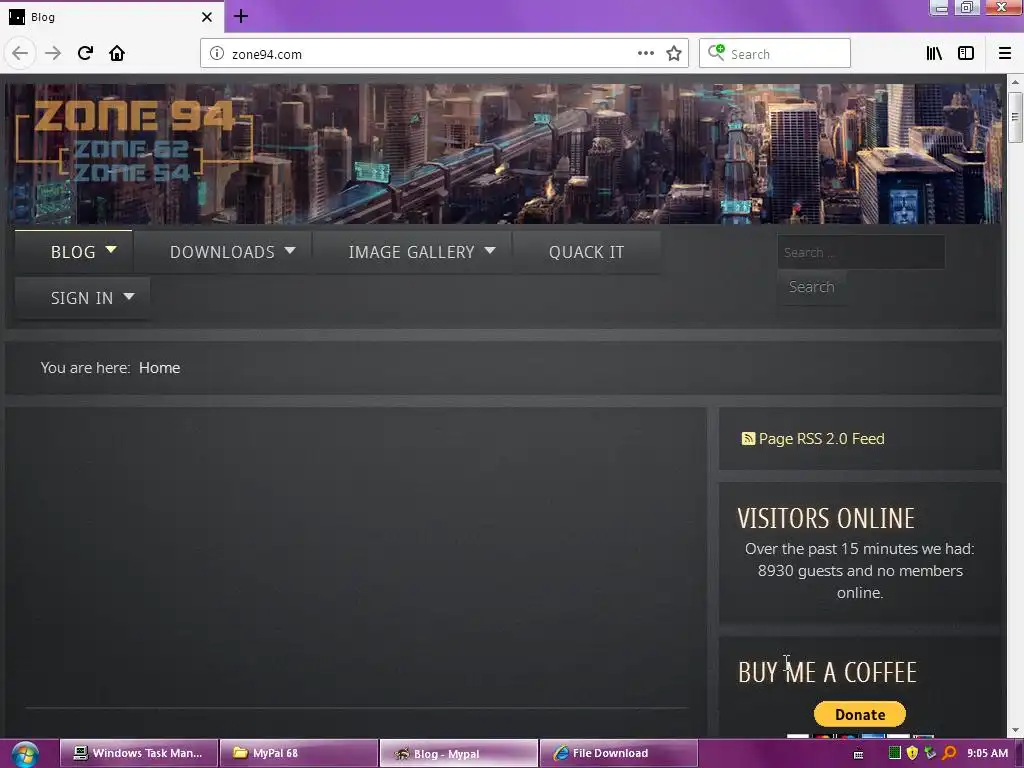Open a new tab with plus
This screenshot has height=768, width=1024.
[x=241, y=16]
